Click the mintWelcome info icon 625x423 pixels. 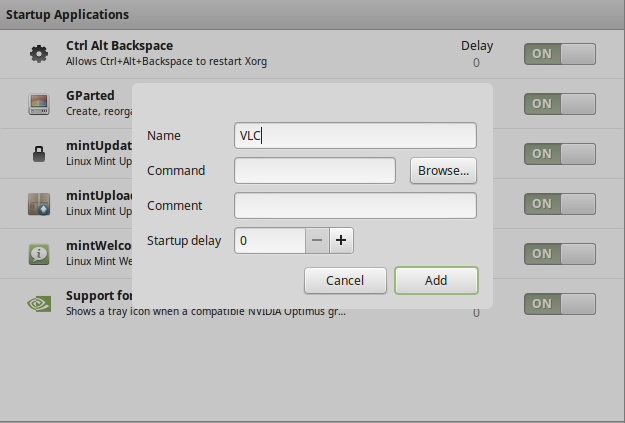point(39,253)
